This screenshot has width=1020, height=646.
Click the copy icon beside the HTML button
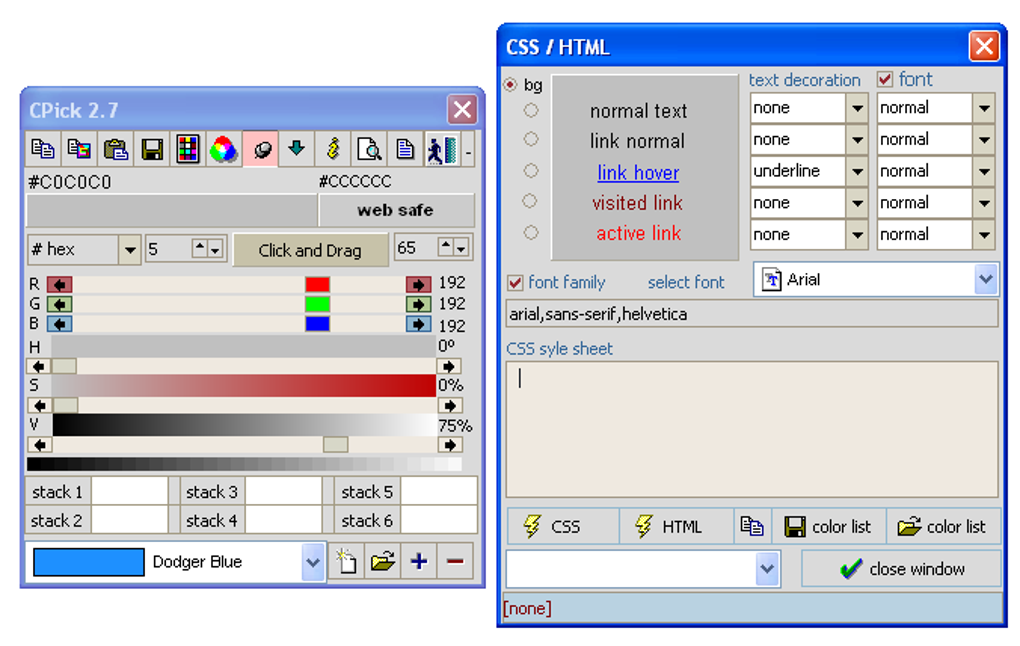pyautogui.click(x=752, y=526)
